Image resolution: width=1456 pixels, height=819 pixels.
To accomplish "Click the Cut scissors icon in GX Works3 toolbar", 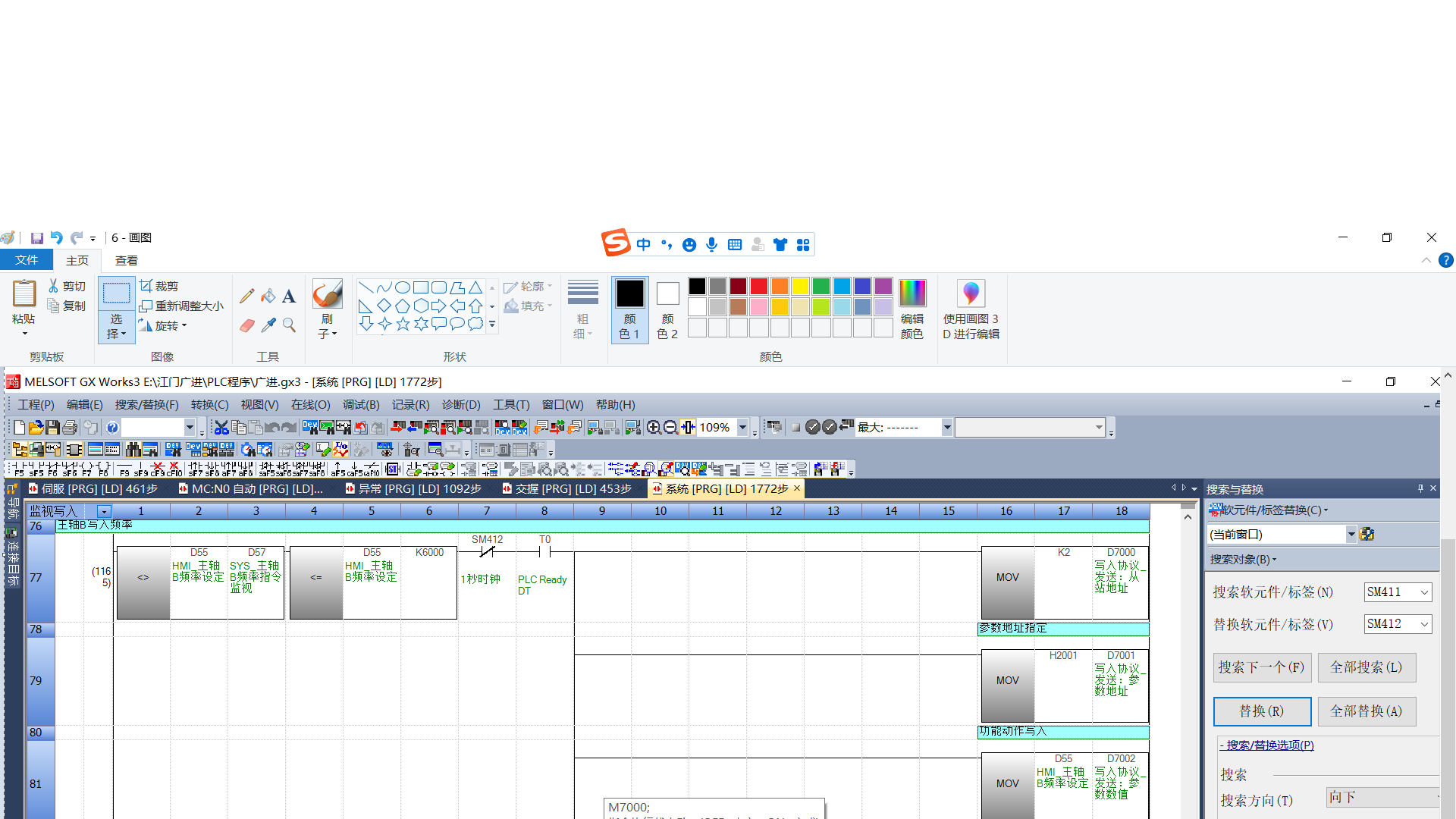I will pyautogui.click(x=221, y=428).
